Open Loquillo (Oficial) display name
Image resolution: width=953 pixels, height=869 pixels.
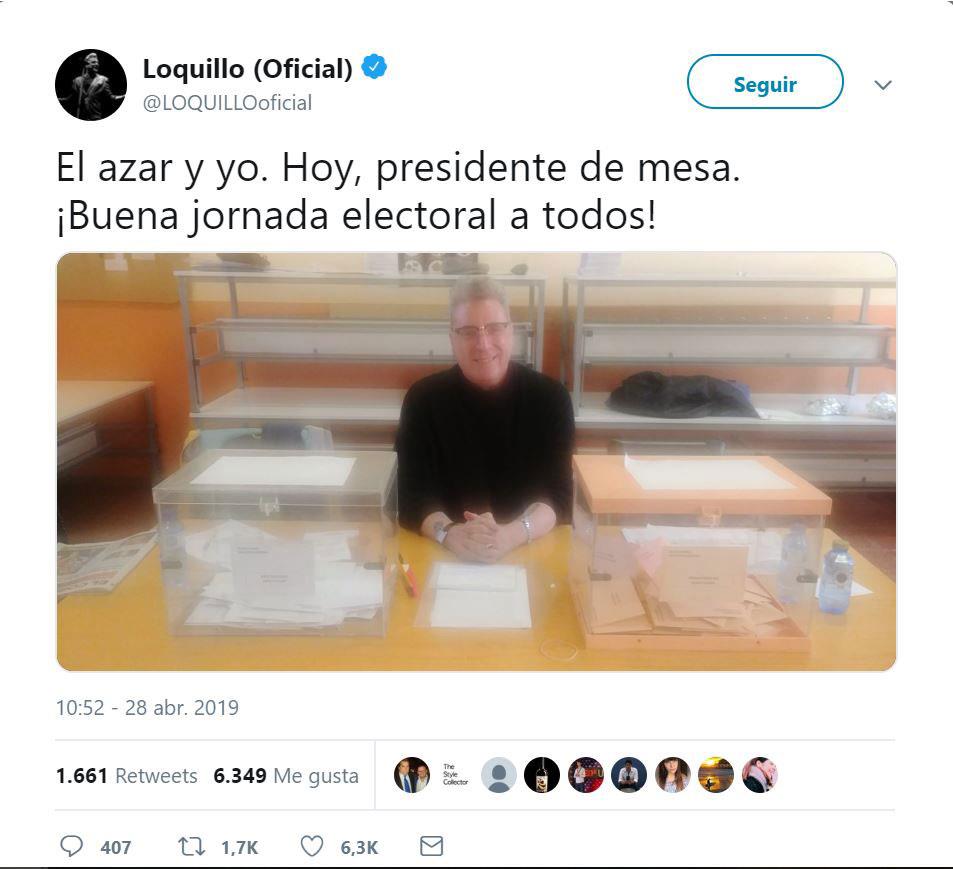247,68
